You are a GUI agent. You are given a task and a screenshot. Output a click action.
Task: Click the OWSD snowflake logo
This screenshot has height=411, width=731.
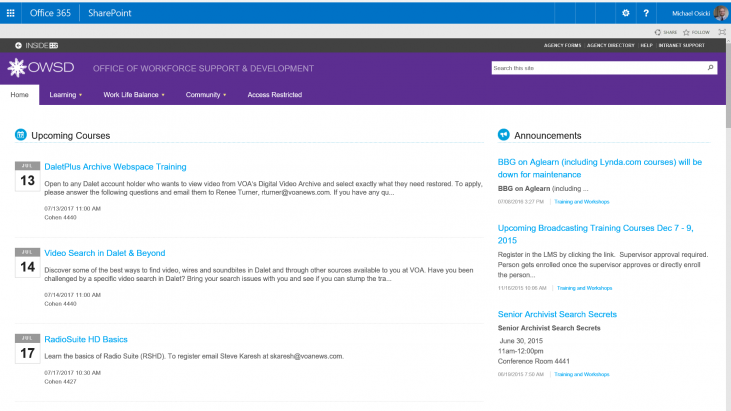coord(17,68)
